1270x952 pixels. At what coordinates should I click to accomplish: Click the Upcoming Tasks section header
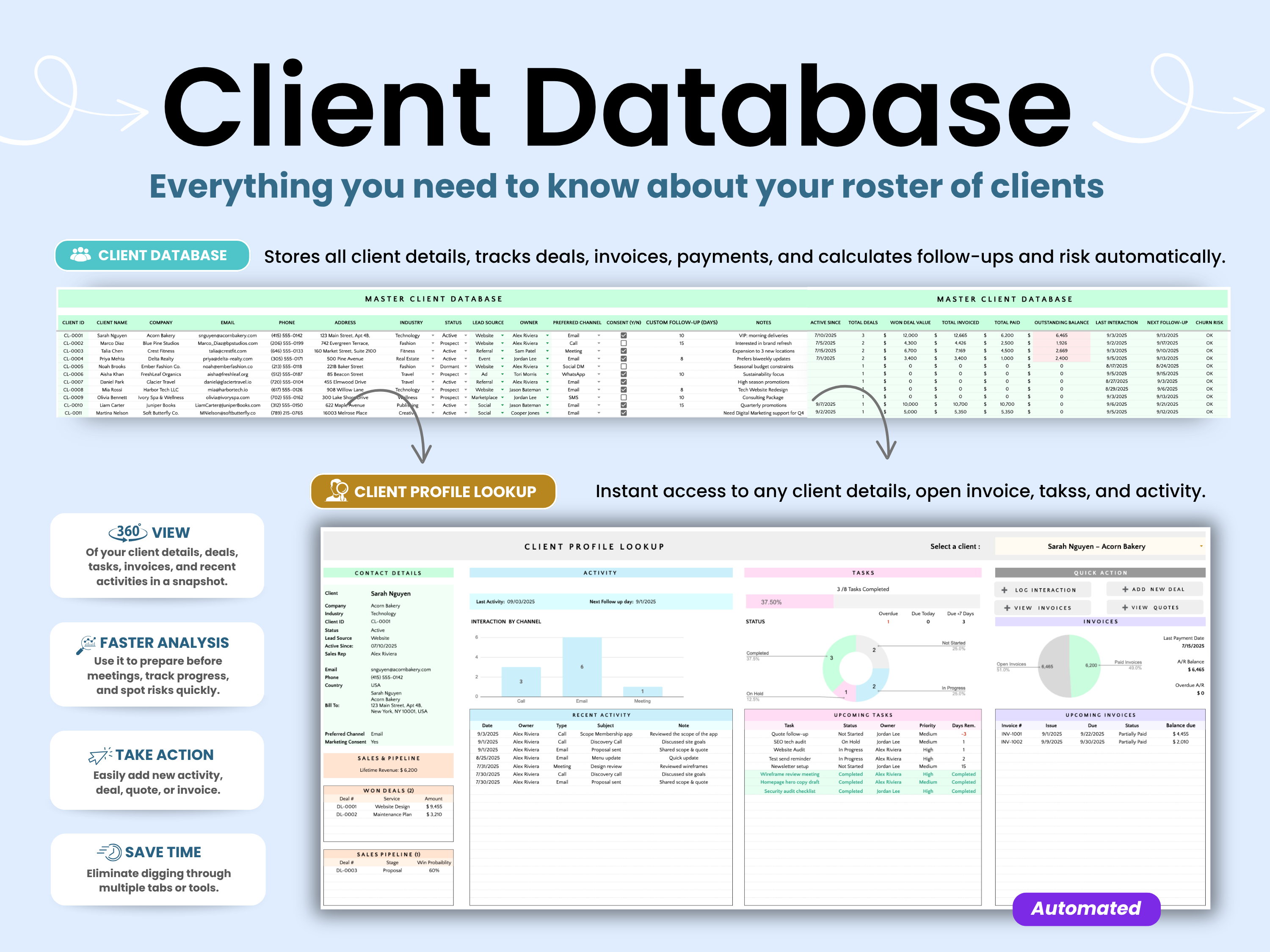[863, 715]
